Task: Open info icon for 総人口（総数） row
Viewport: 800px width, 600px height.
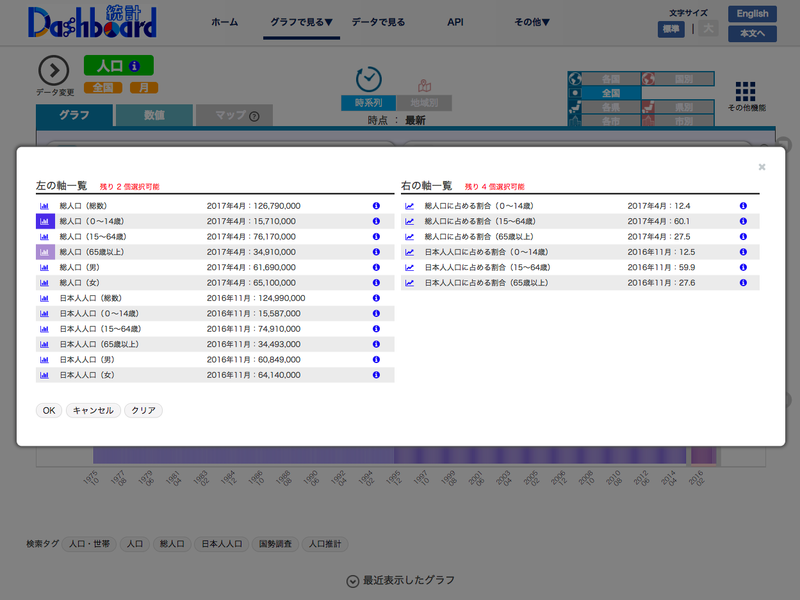Action: (x=376, y=206)
